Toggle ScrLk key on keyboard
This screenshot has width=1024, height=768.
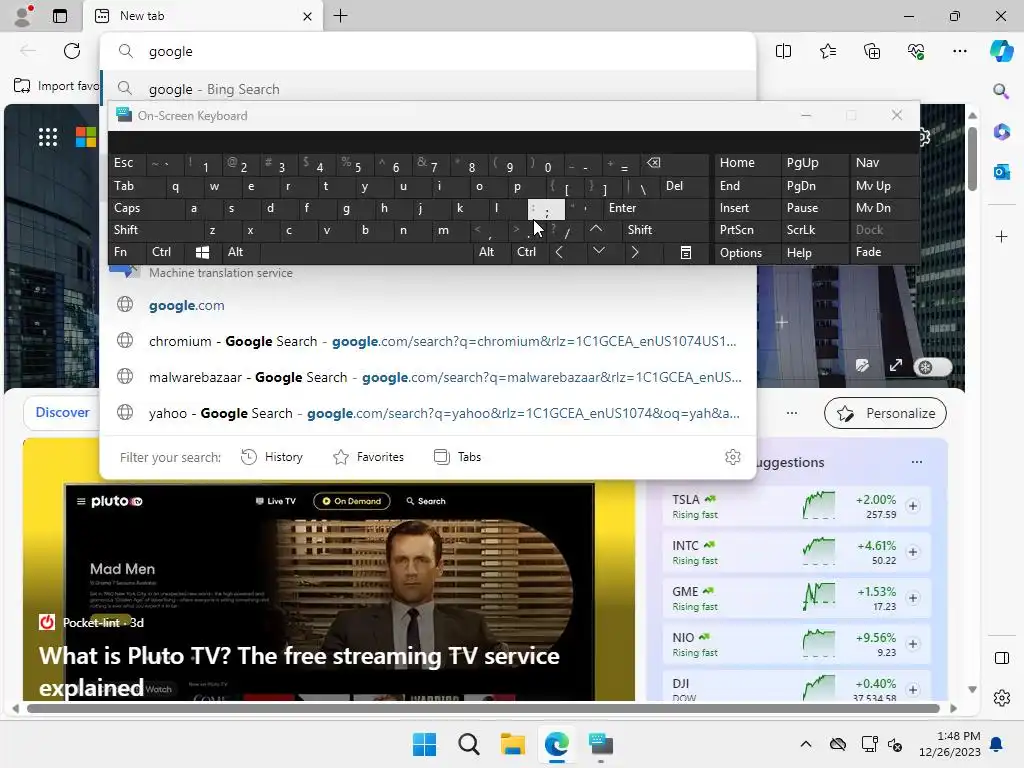pyautogui.click(x=814, y=230)
